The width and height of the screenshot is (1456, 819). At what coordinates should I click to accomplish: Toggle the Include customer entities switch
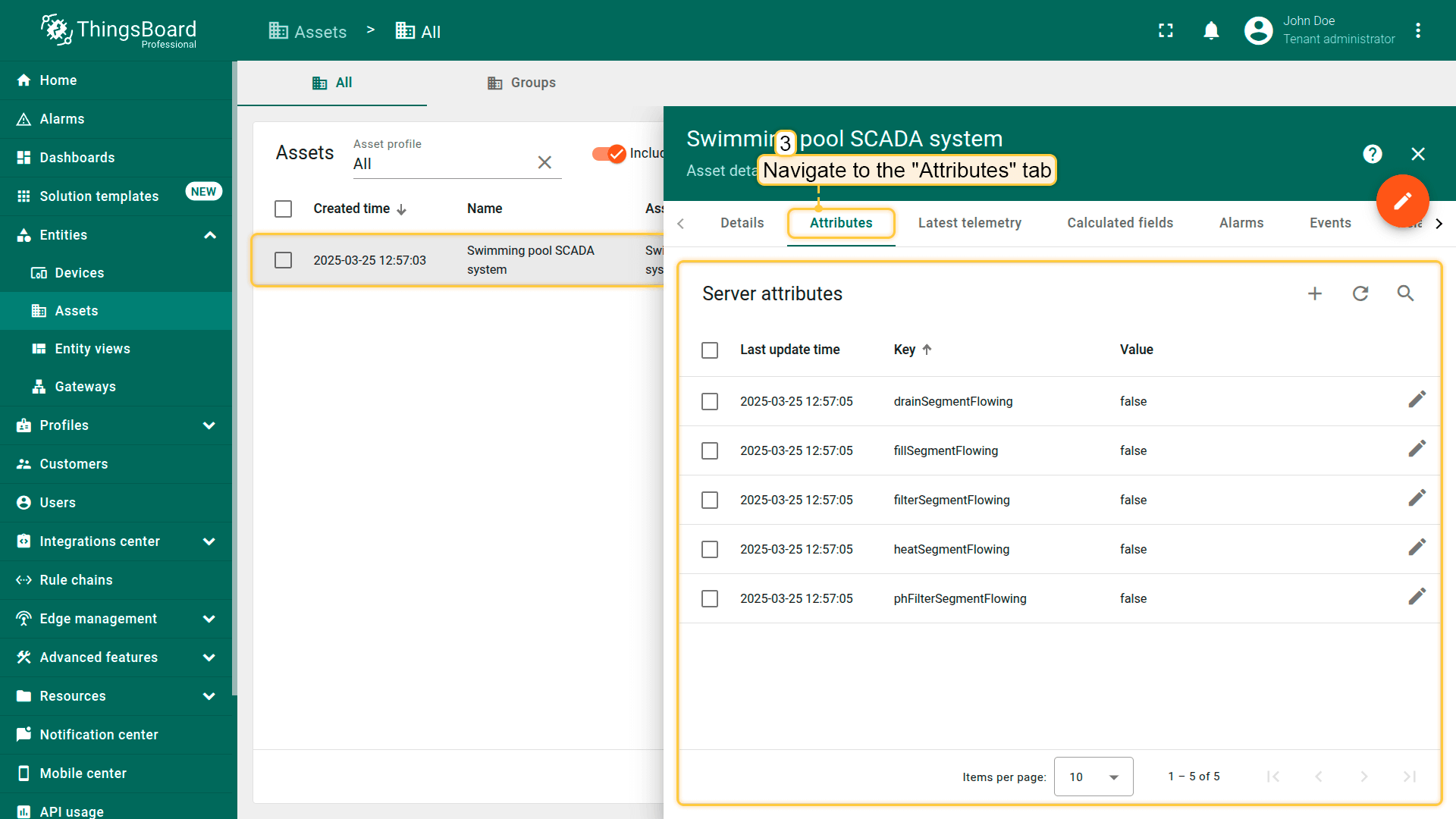click(609, 153)
